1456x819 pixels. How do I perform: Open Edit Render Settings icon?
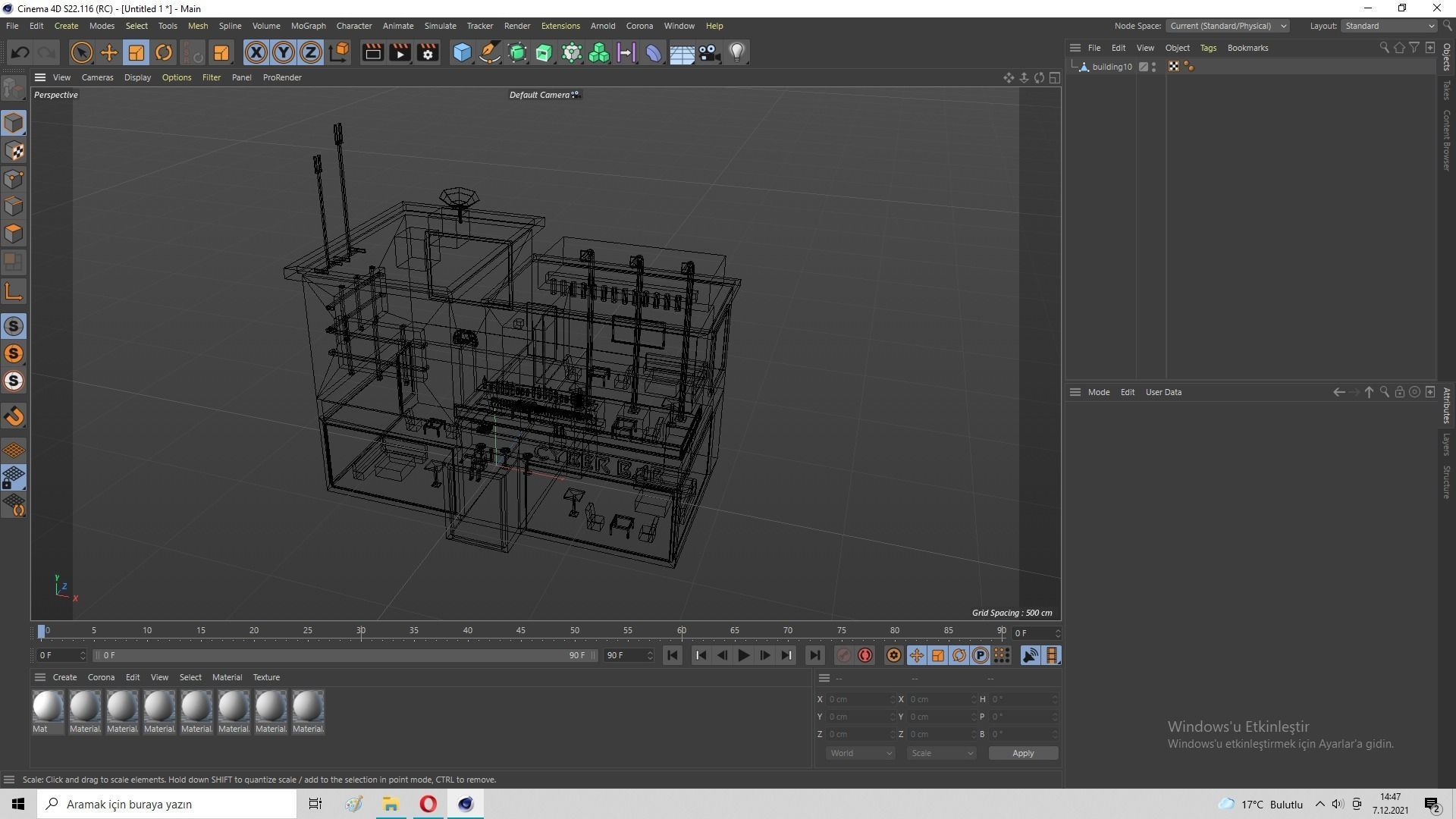[428, 52]
